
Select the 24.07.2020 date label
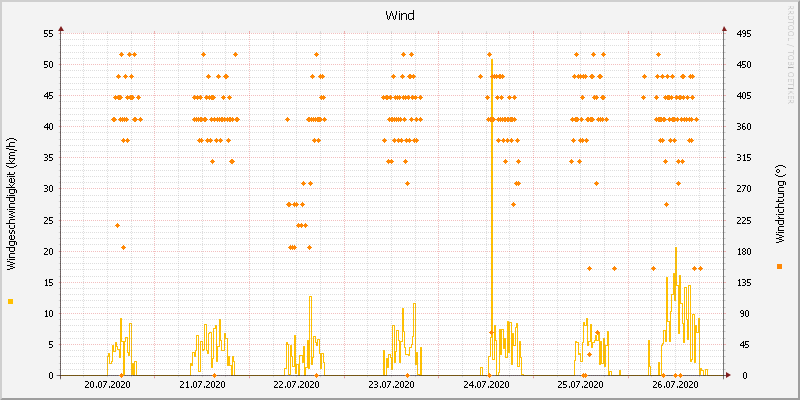(487, 385)
